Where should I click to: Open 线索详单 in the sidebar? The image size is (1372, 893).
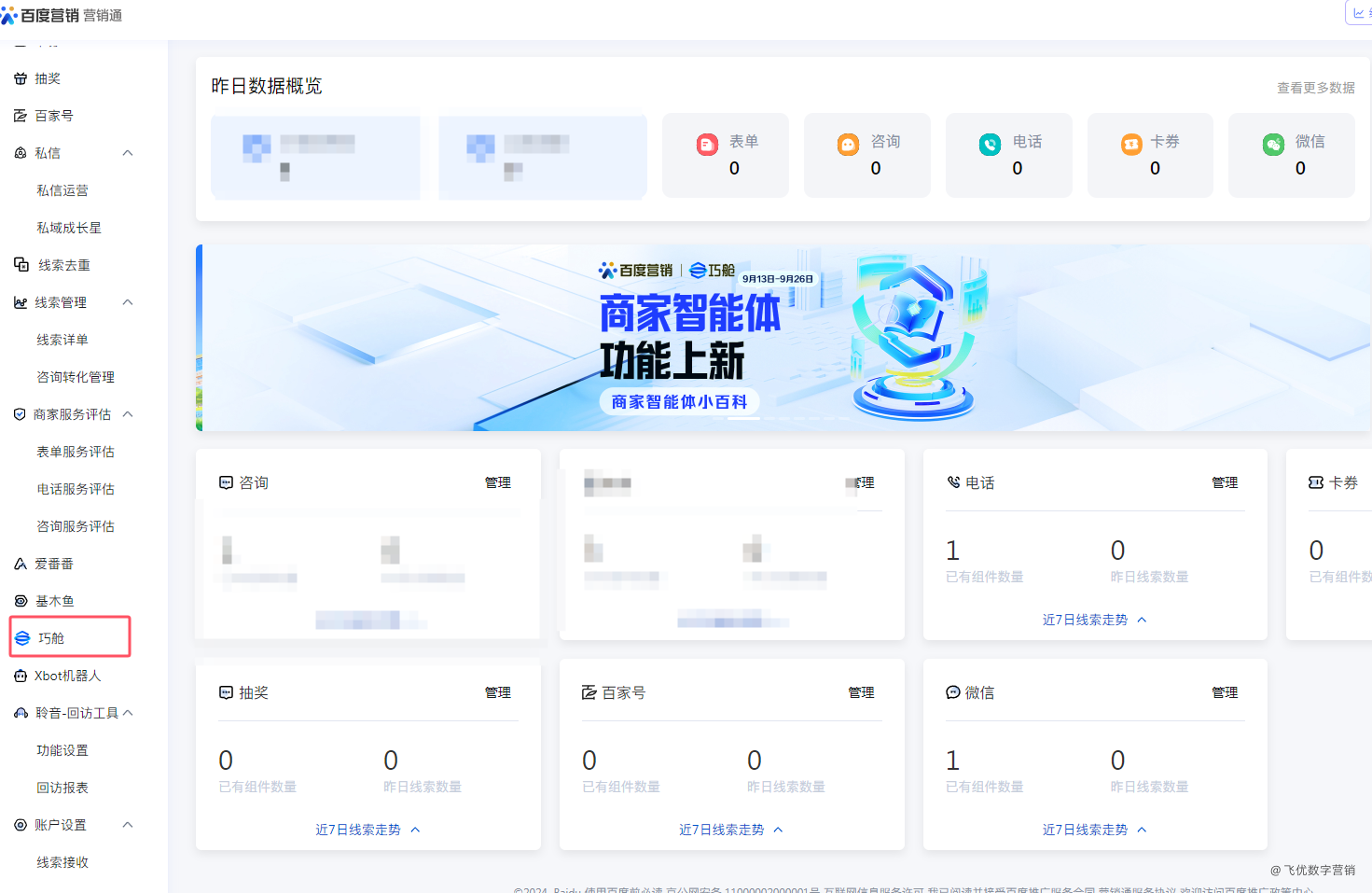[62, 340]
